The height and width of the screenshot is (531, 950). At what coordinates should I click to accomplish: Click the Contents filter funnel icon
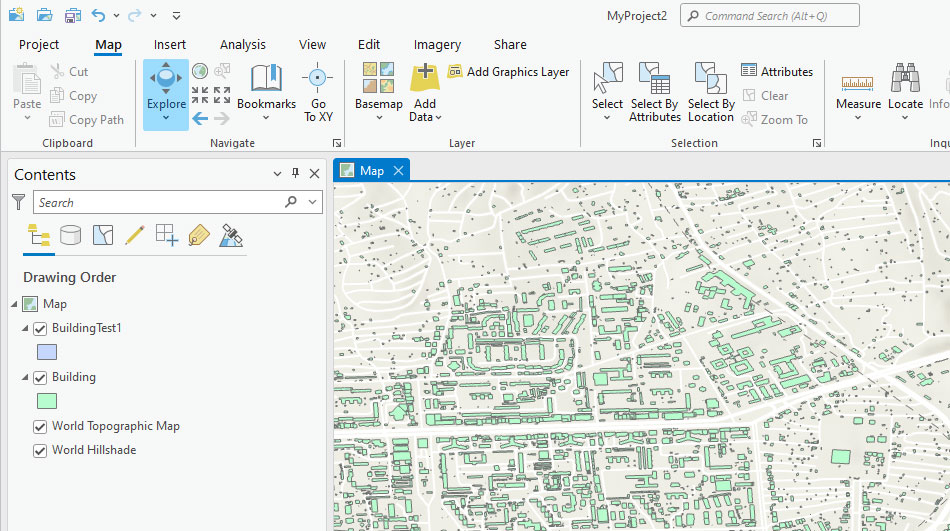tap(19, 202)
